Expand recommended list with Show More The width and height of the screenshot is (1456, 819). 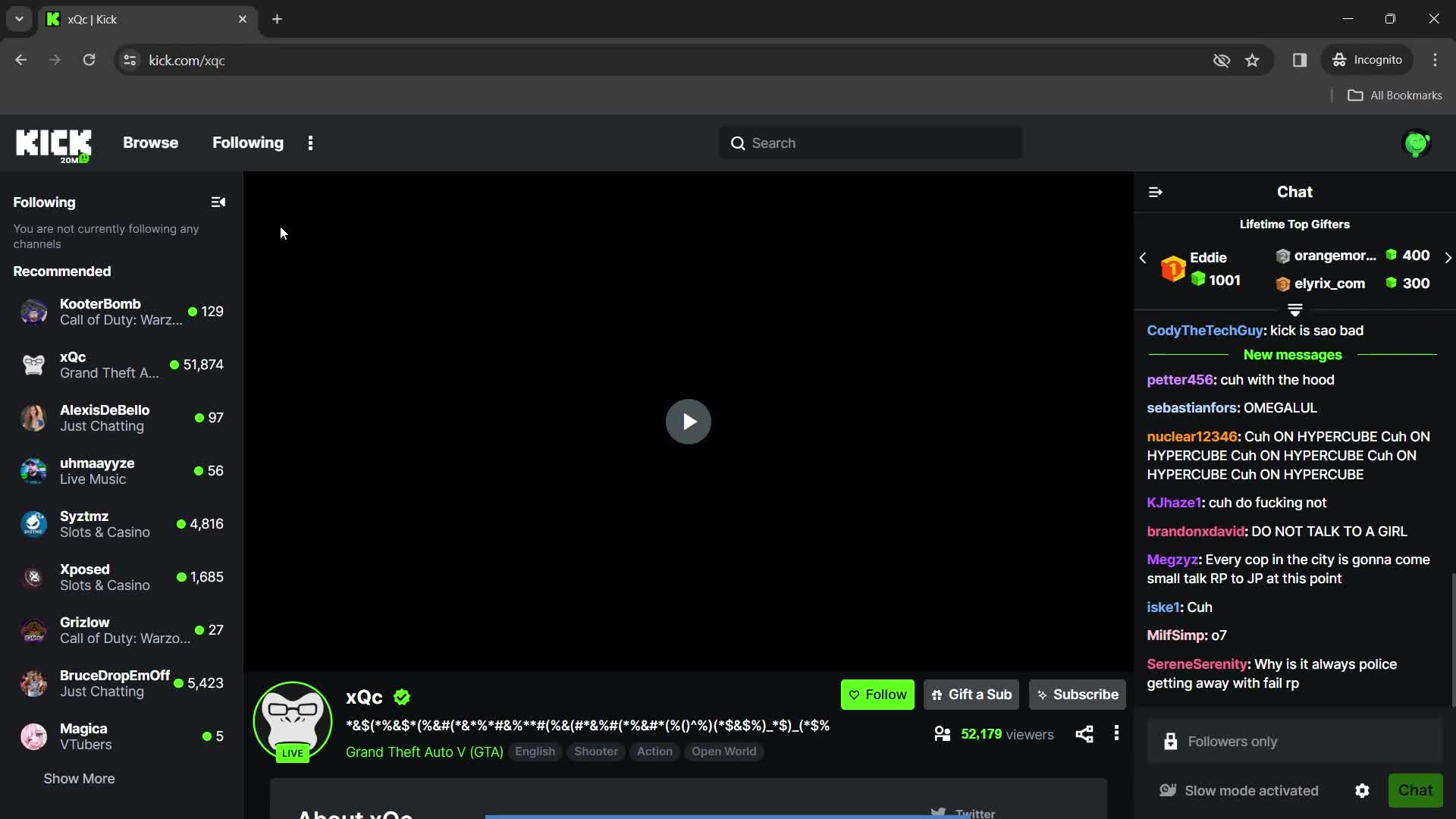pos(79,779)
